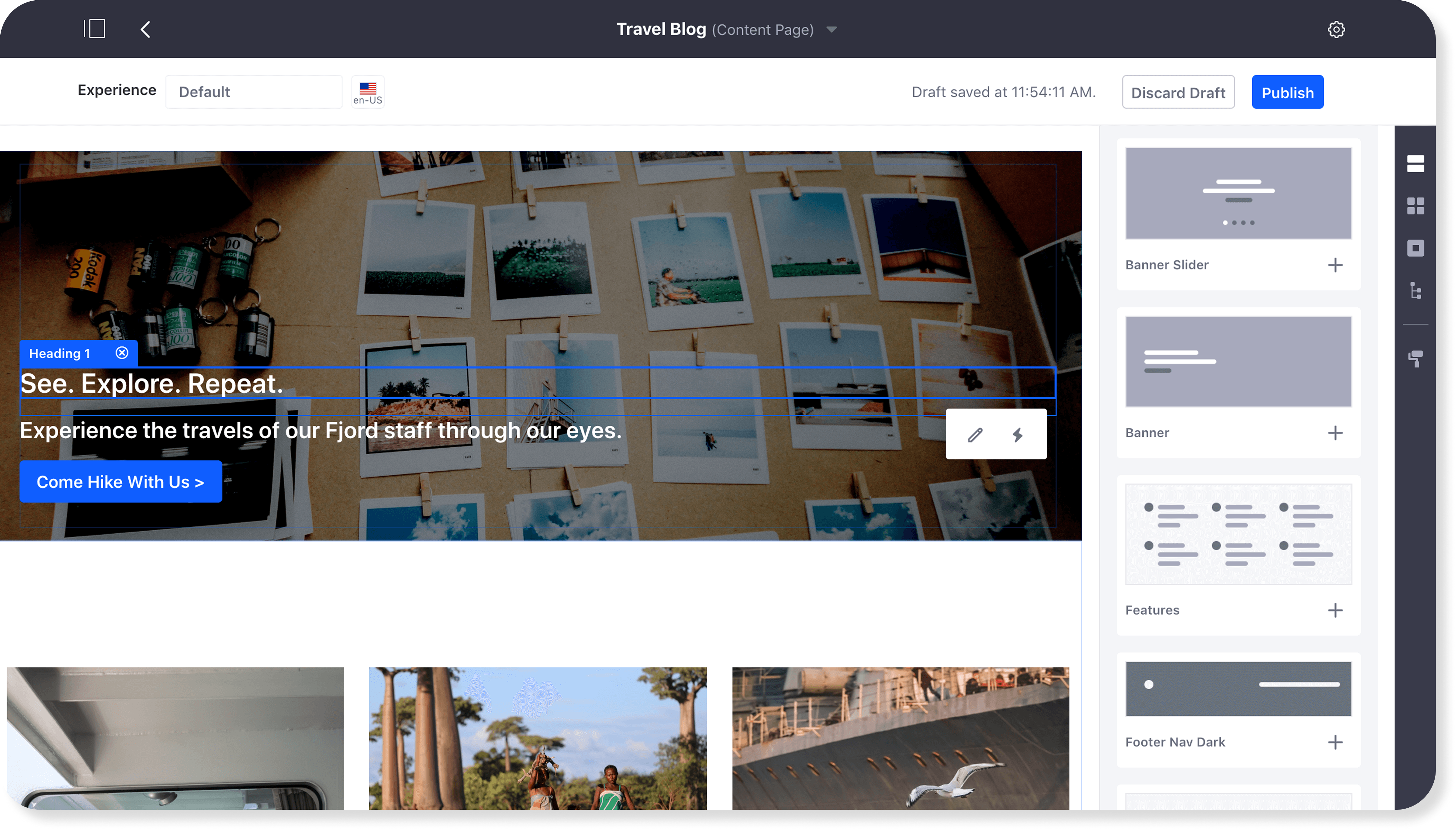This screenshot has width=1456, height=830.
Task: Click the back arrow in header
Action: (145, 30)
